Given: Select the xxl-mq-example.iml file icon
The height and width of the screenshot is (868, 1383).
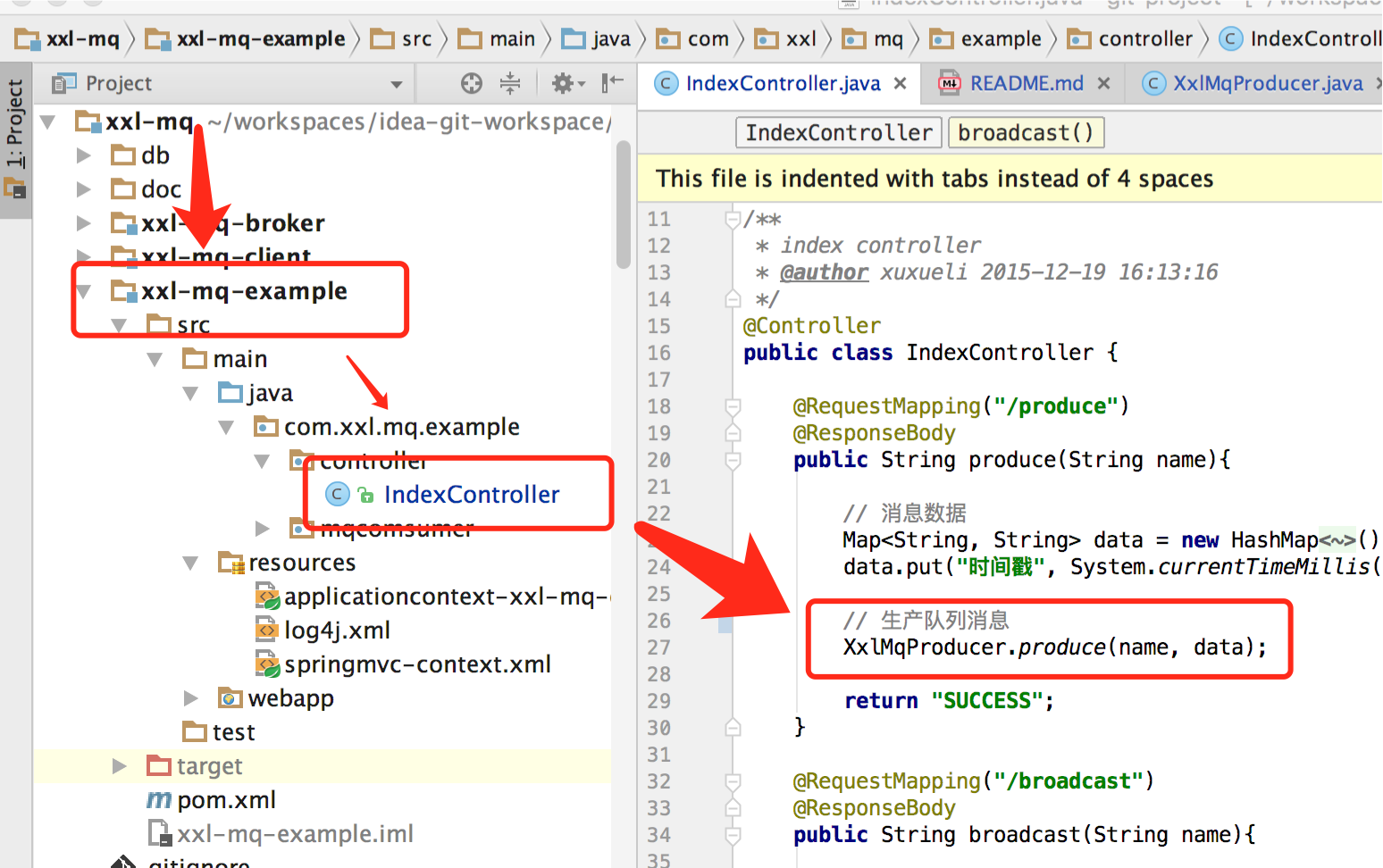Looking at the screenshot, I should [160, 834].
